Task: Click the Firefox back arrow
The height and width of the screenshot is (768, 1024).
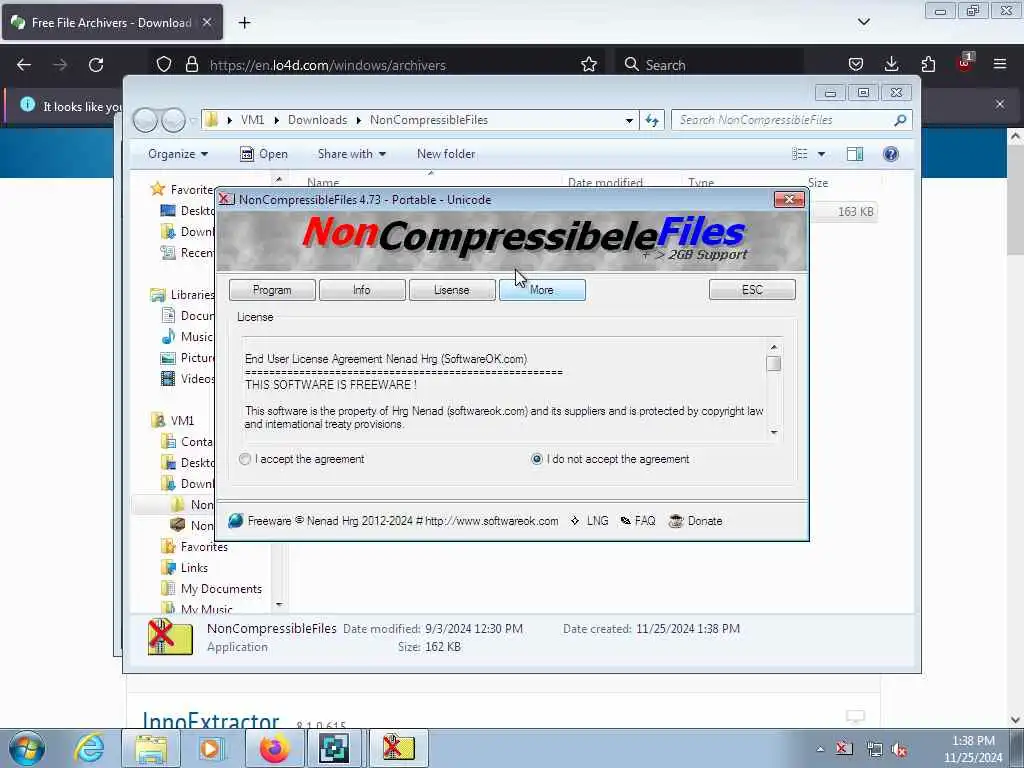Action: click(x=24, y=65)
